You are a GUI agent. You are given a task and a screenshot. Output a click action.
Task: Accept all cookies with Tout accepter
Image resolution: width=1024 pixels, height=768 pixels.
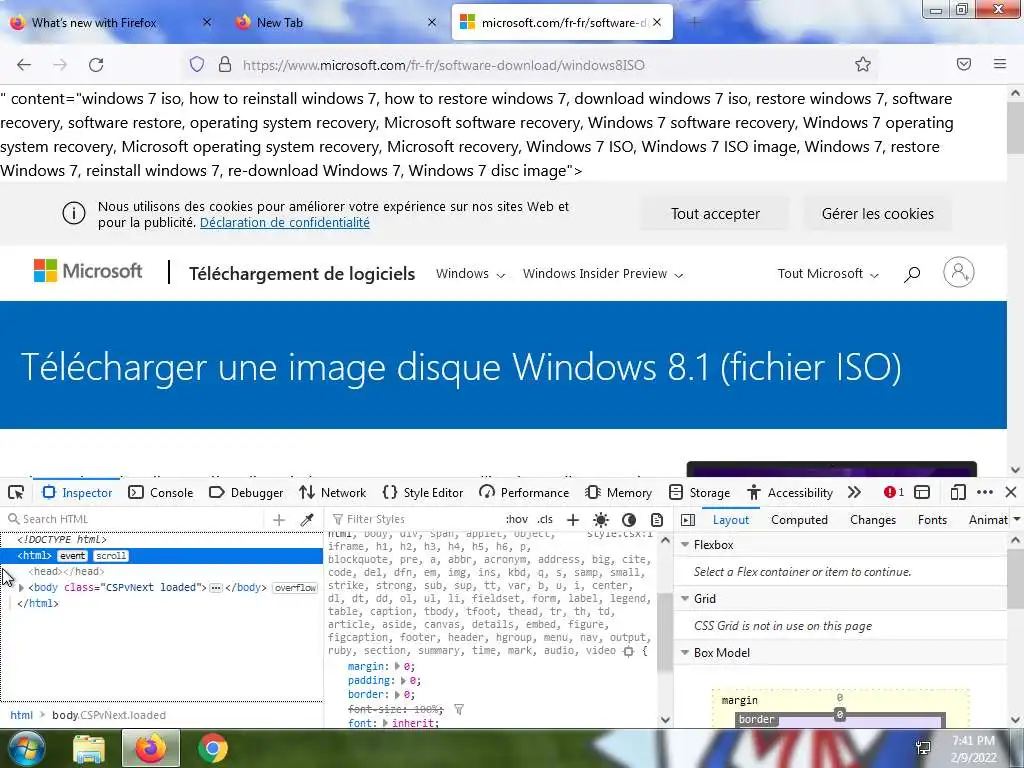tap(715, 214)
